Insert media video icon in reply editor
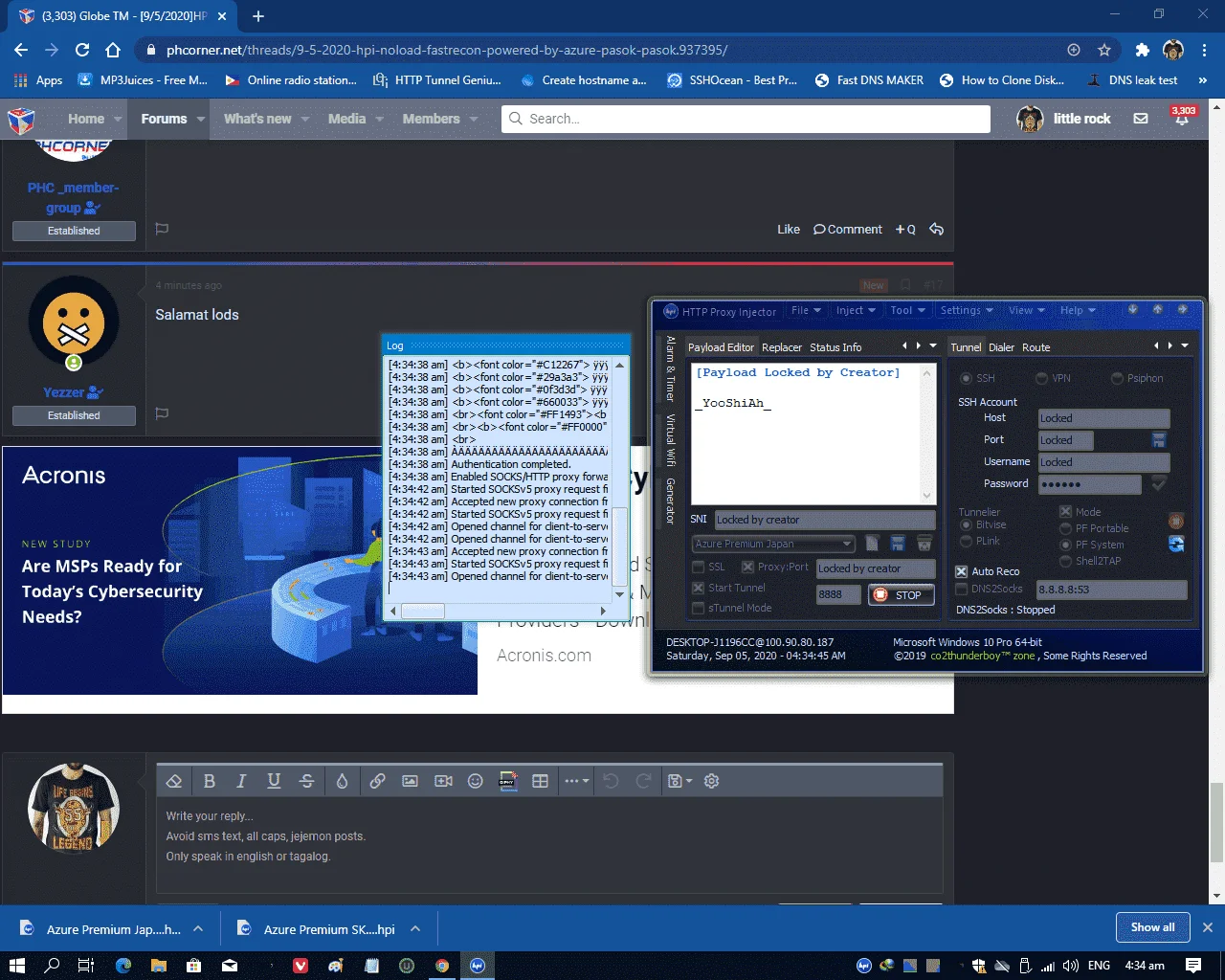1225x980 pixels. [443, 781]
